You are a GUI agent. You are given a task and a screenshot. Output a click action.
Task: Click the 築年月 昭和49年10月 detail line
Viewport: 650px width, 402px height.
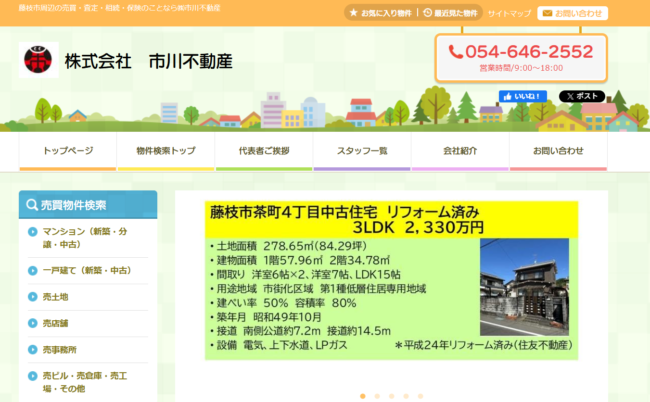[266, 317]
